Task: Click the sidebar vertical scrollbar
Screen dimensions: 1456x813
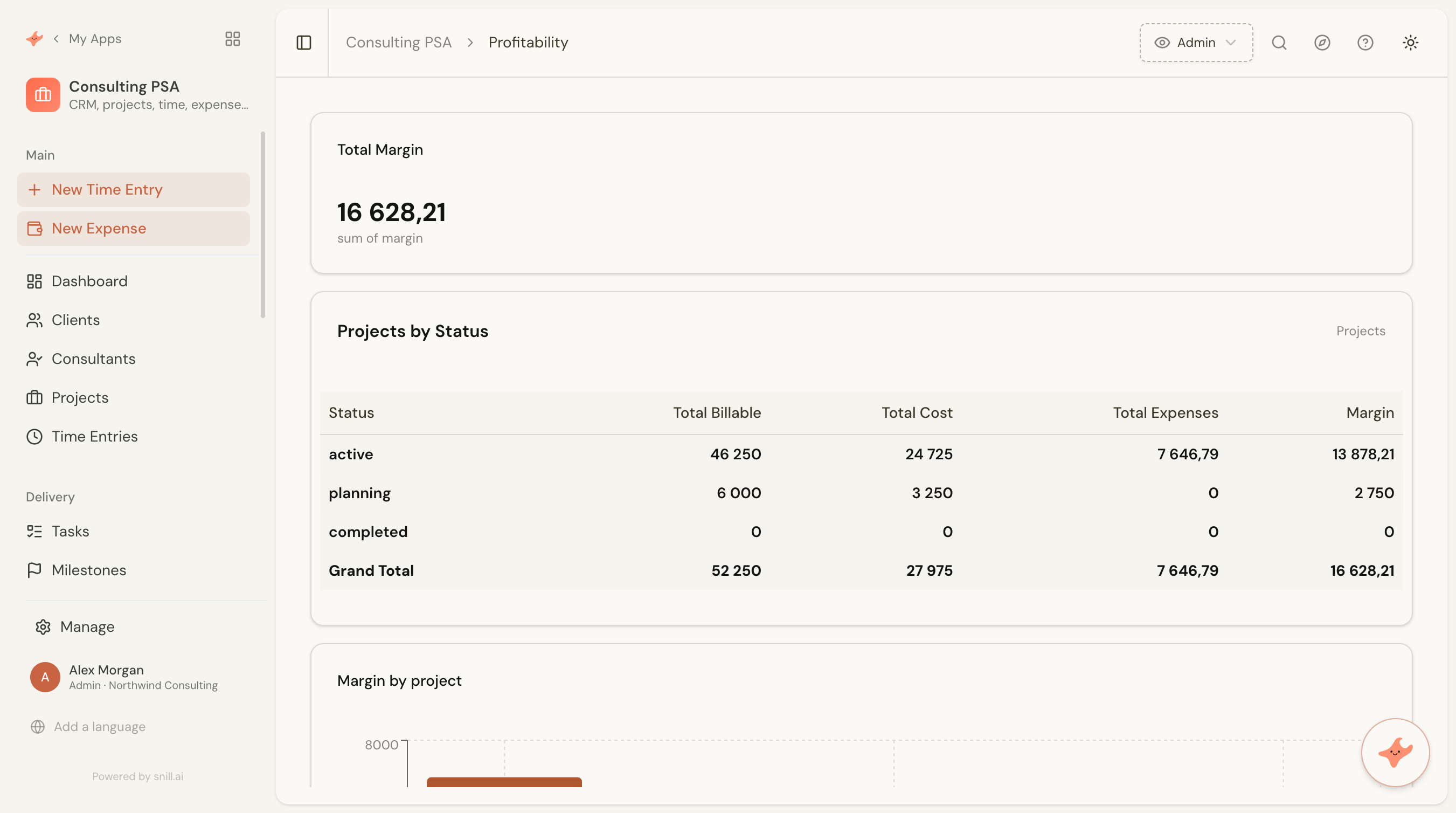Action: coord(263,225)
